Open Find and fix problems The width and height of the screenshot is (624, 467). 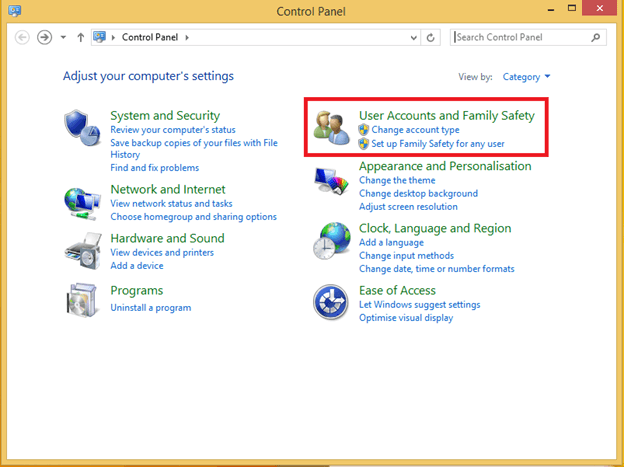(x=154, y=168)
